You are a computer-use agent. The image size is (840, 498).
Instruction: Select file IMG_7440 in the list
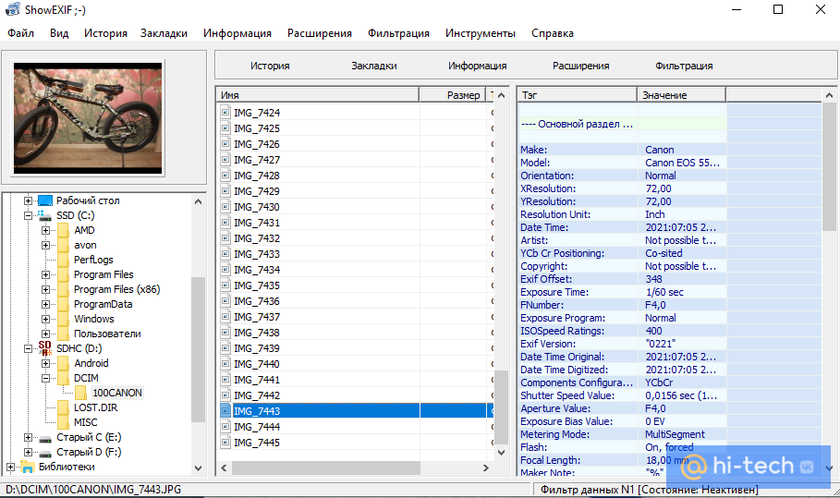(x=257, y=364)
